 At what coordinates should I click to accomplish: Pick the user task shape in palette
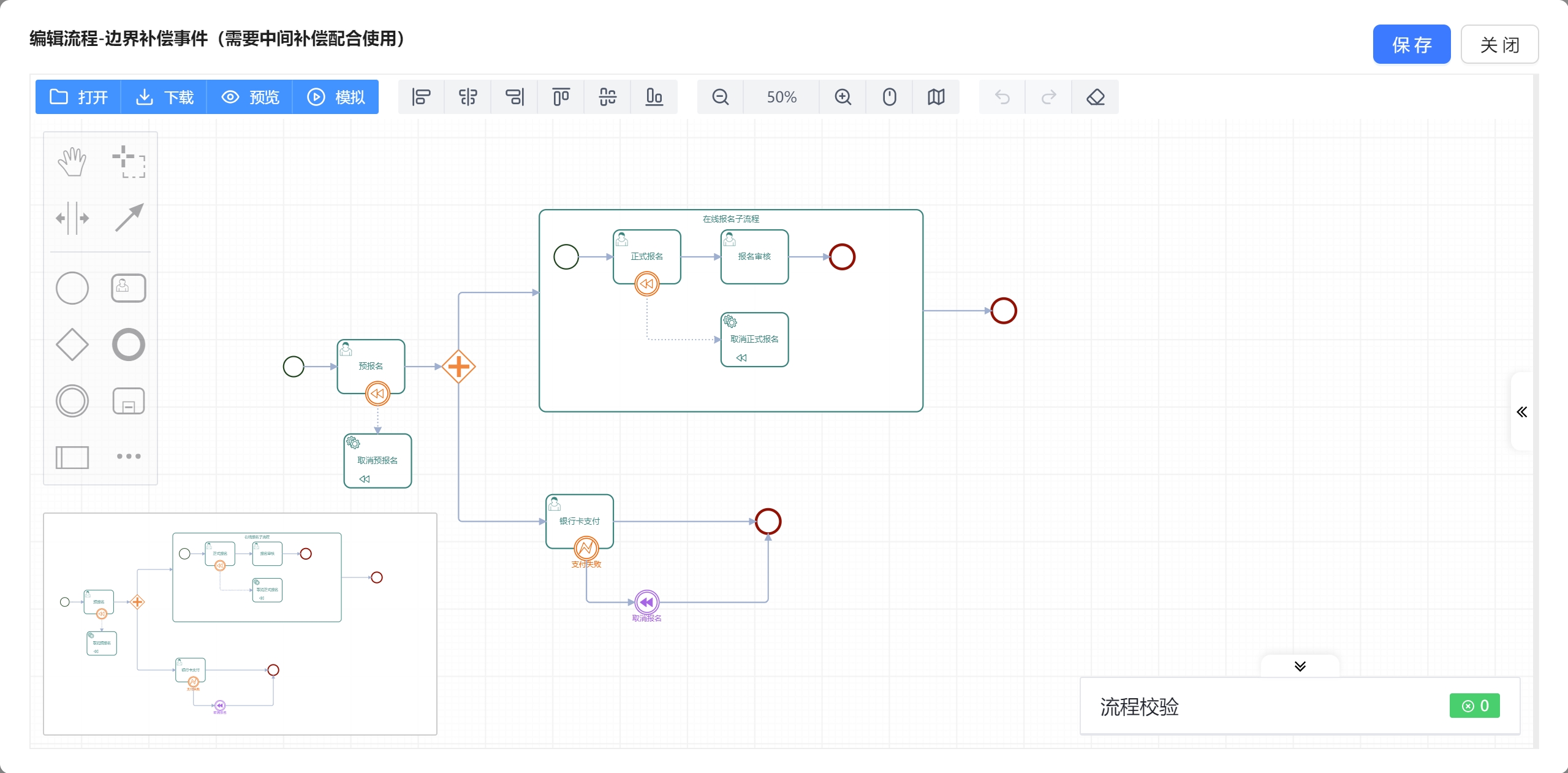coord(129,288)
